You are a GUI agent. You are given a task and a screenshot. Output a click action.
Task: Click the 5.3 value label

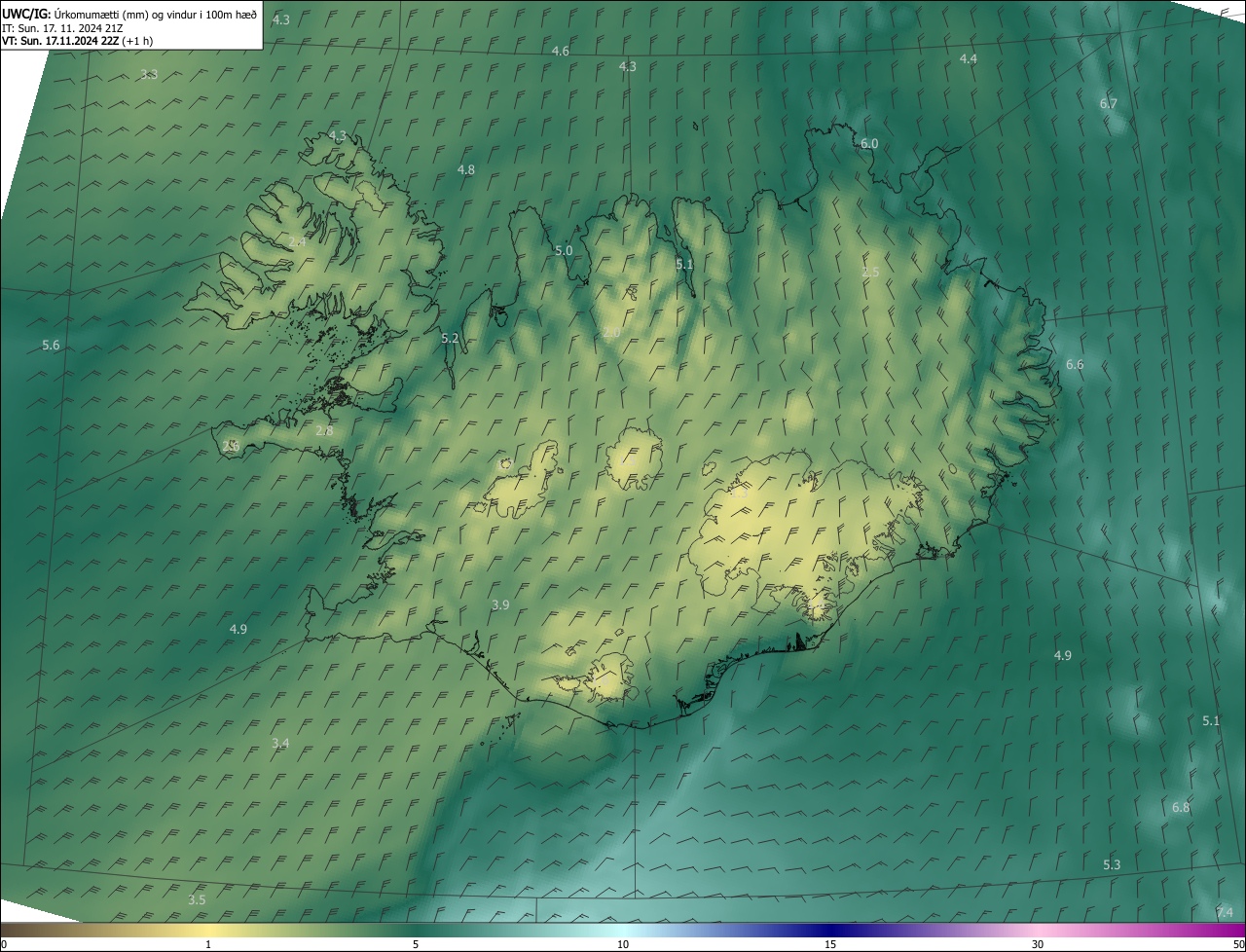[1112, 865]
